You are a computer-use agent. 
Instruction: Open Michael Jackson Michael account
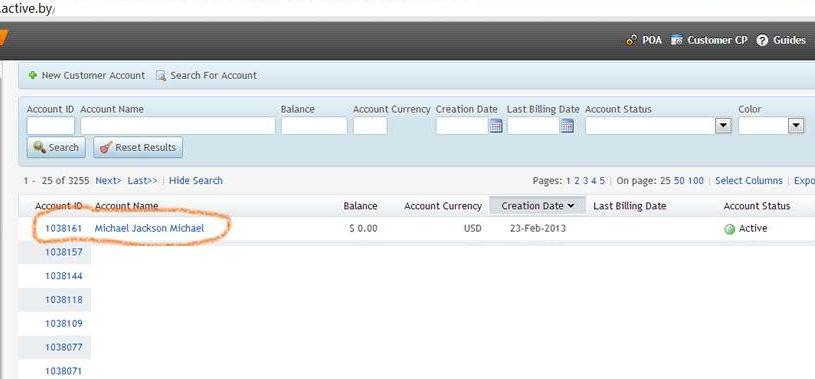pyautogui.click(x=149, y=229)
